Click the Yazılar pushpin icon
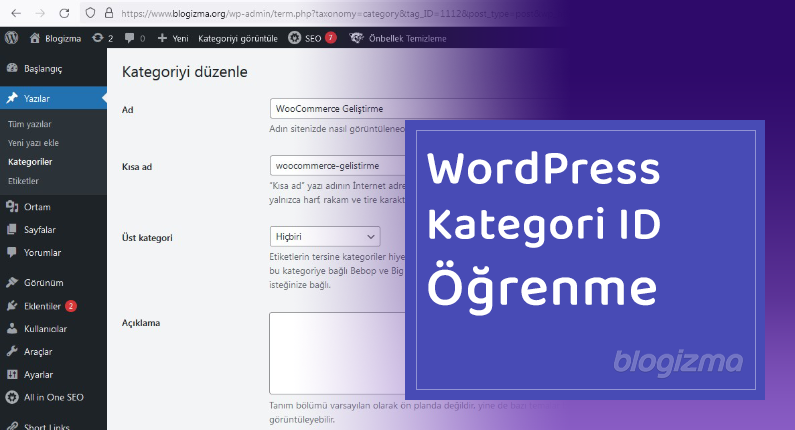 pyautogui.click(x=12, y=98)
